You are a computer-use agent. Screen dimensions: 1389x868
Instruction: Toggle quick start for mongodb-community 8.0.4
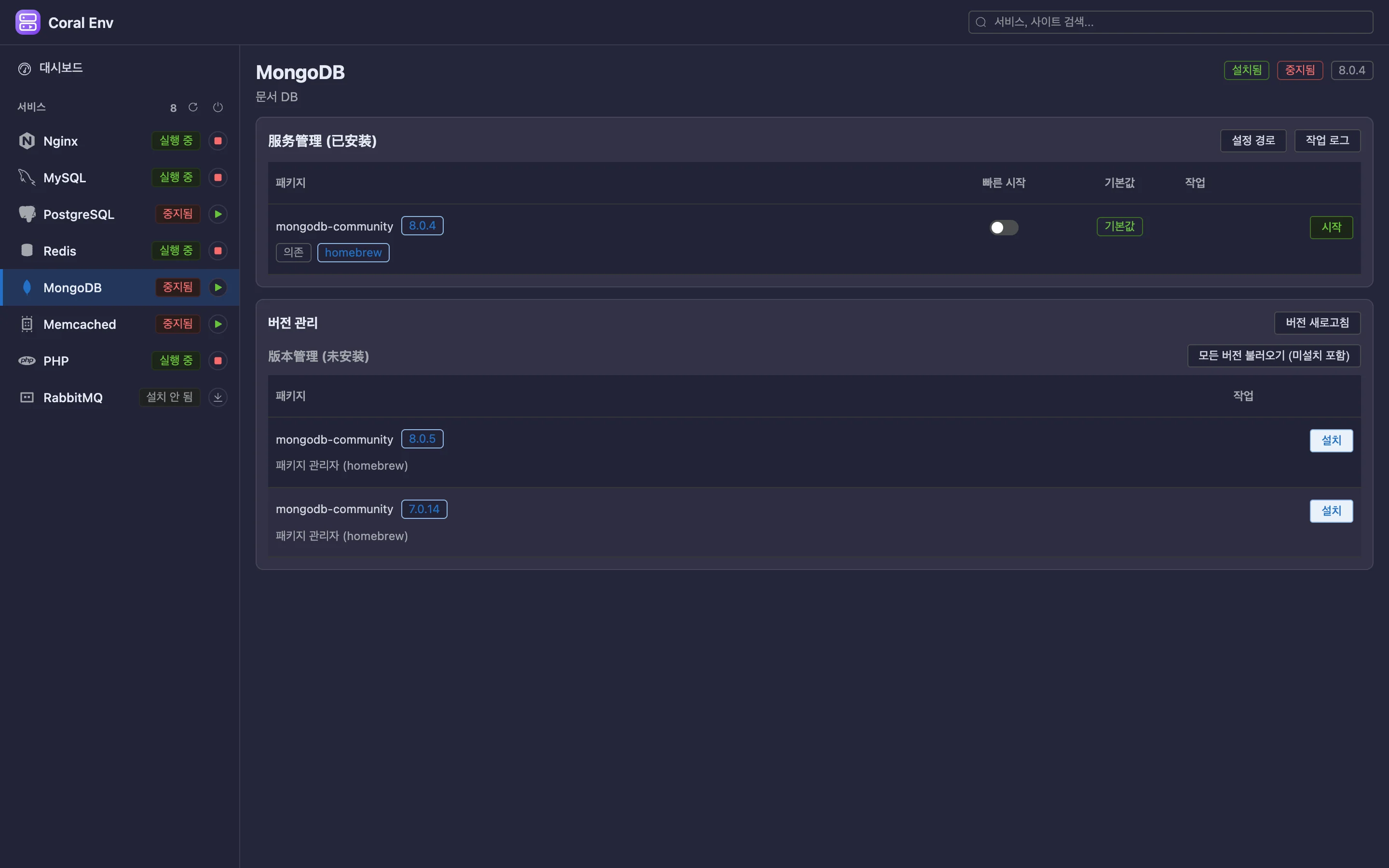pos(1003,227)
